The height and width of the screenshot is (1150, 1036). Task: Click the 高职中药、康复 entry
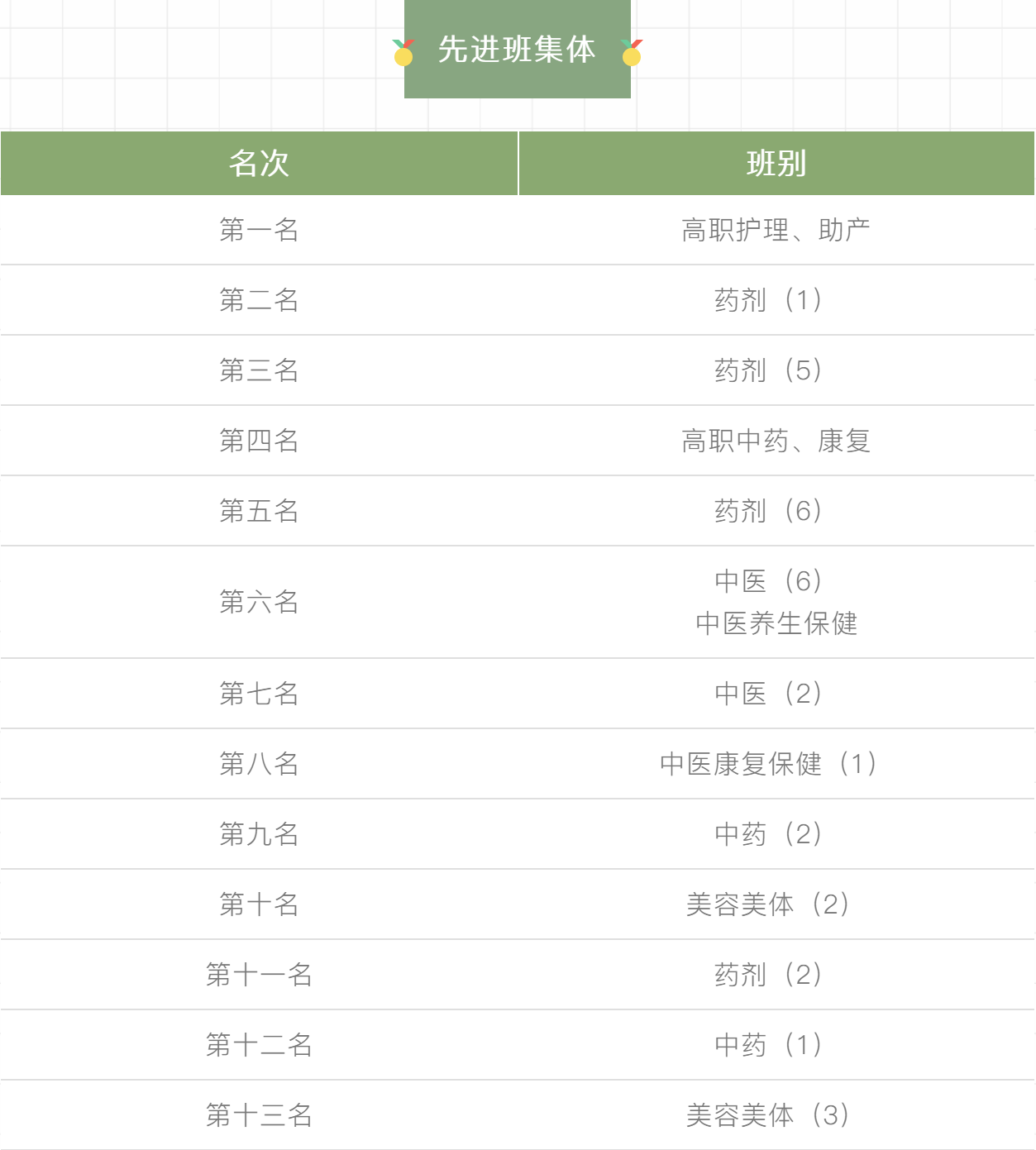776,441
